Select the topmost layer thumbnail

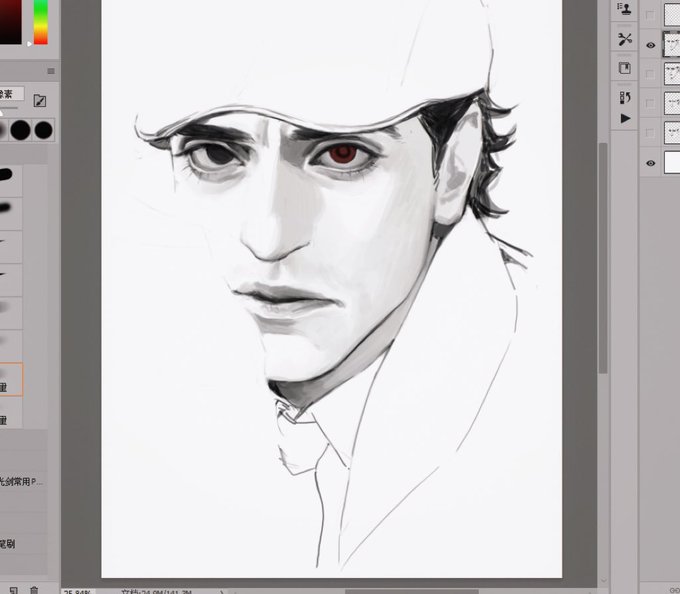pos(672,13)
